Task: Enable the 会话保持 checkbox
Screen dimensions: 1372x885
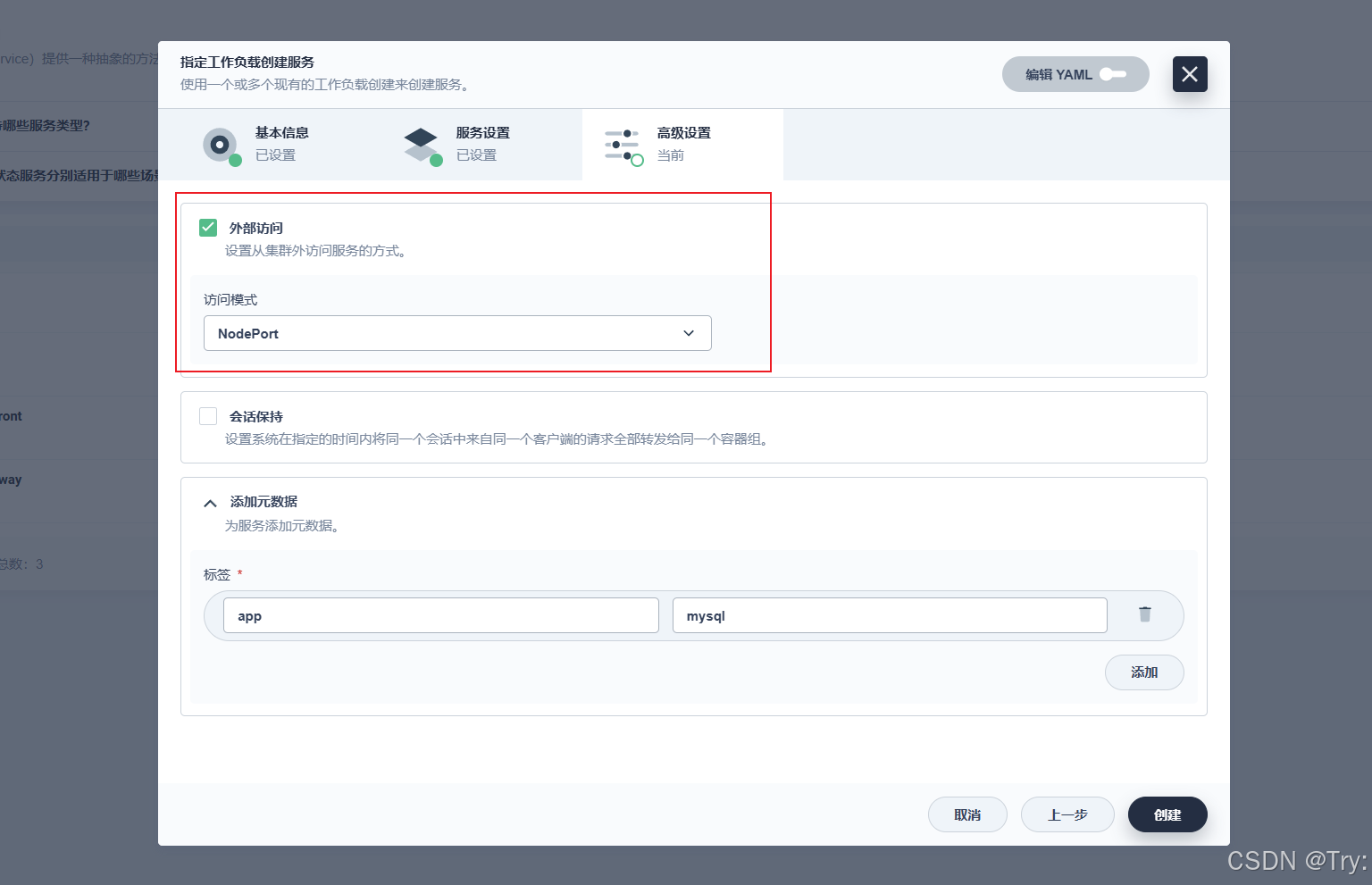Action: coord(207,415)
